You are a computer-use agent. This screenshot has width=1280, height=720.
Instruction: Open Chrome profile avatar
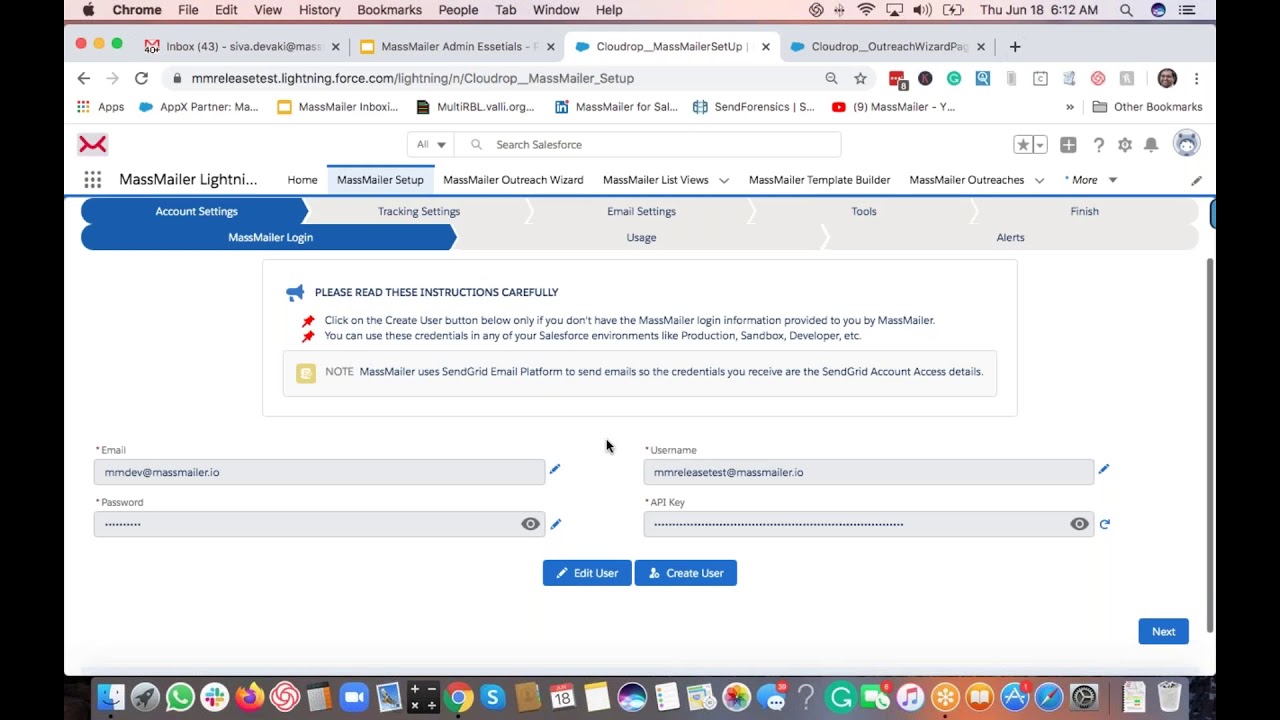(1167, 78)
